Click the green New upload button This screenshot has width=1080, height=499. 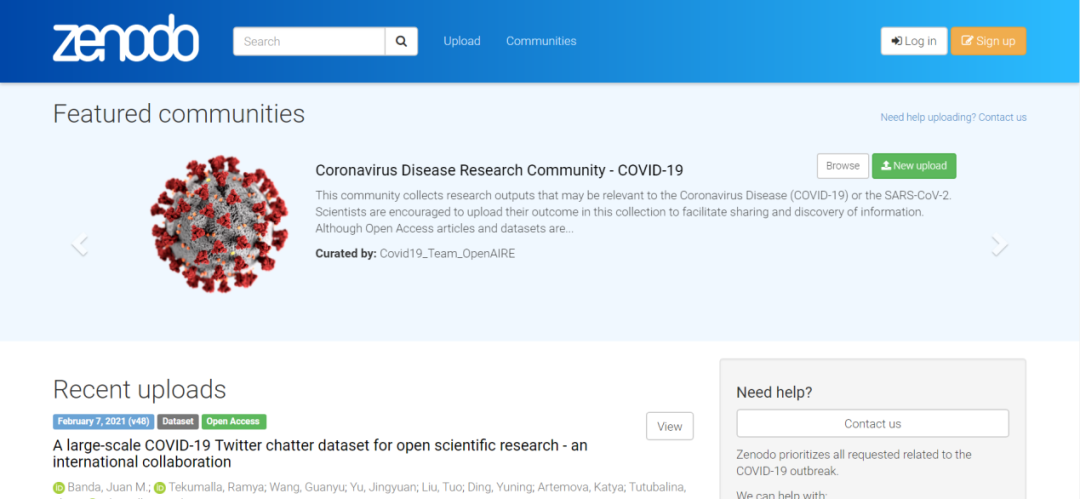coord(914,166)
